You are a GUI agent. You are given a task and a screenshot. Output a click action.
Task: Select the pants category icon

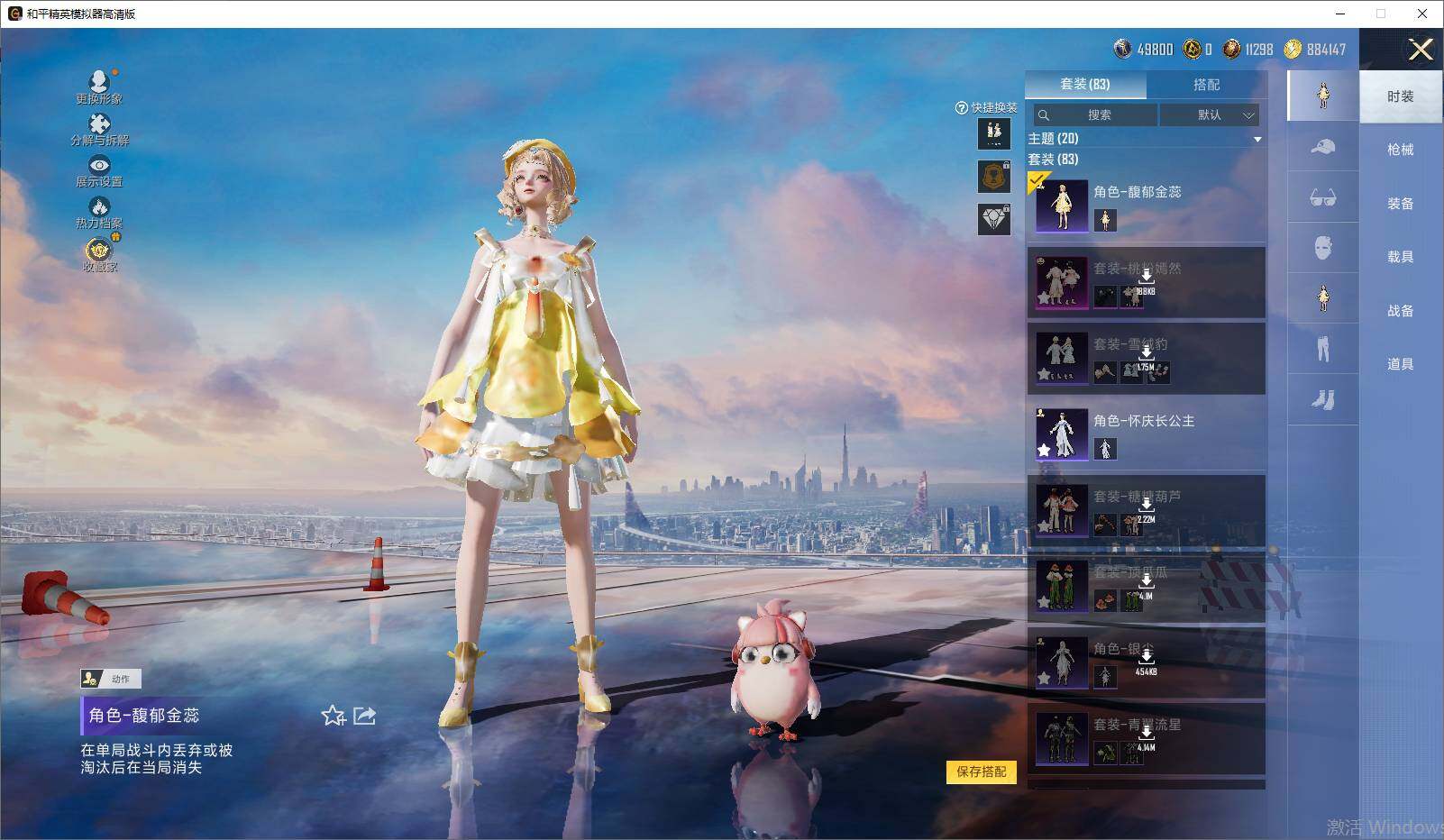(1323, 349)
